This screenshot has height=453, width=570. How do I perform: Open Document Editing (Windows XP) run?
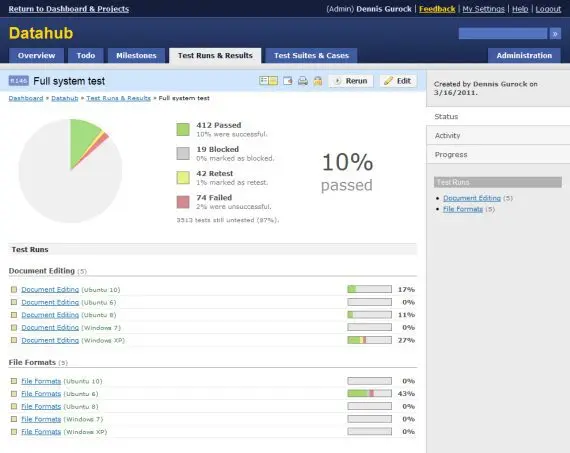pos(50,340)
